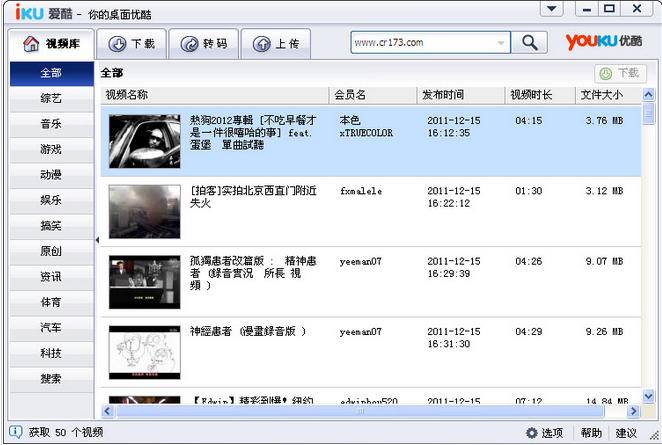Select the 搞笑 category
Screen dimensions: 662x445
(x=52, y=226)
